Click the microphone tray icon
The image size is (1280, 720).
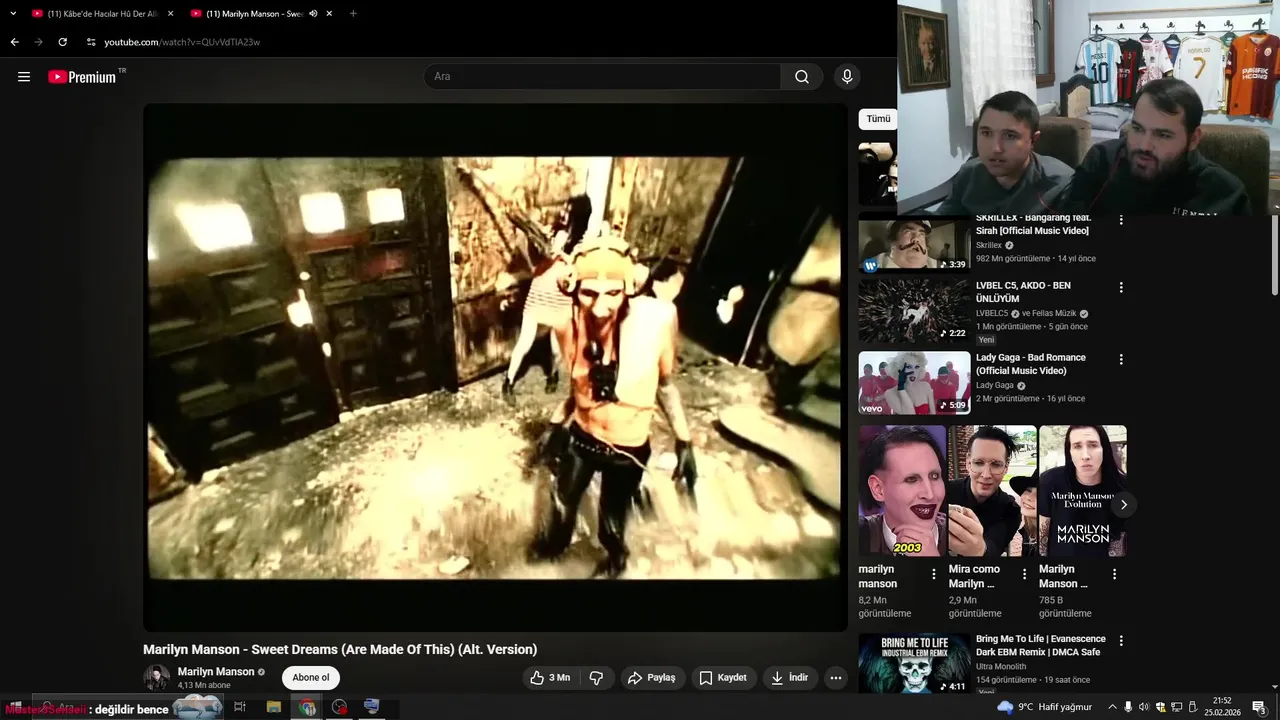click(1129, 707)
